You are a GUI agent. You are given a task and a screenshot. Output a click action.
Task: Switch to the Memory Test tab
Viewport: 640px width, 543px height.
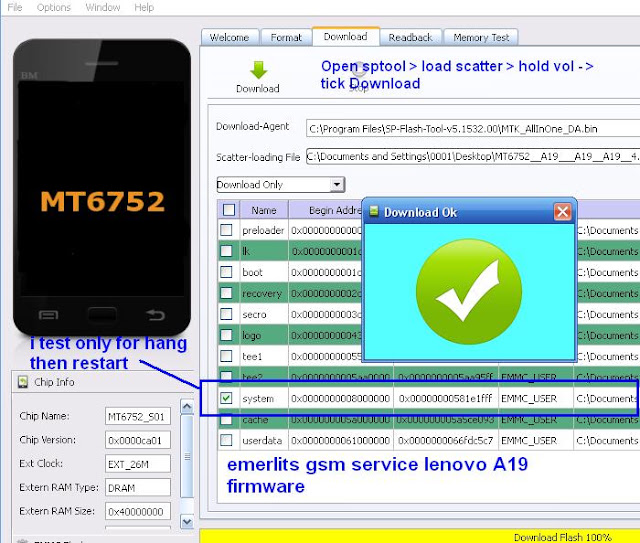[x=481, y=38]
